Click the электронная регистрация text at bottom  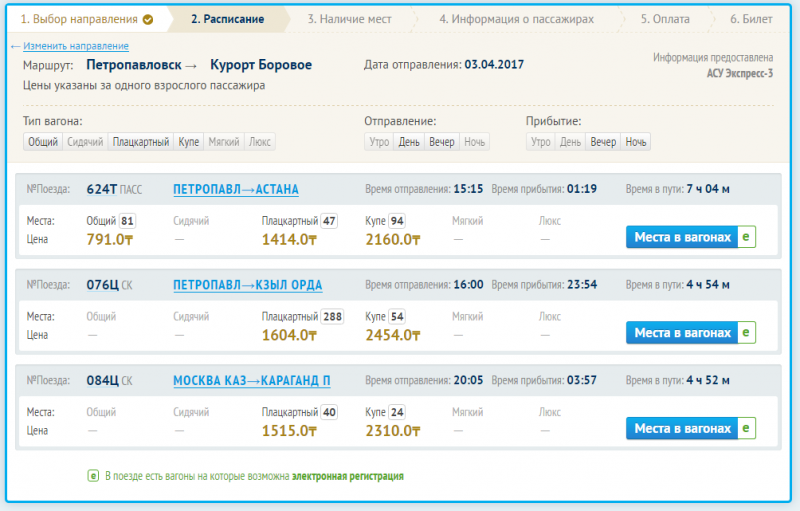coord(347,476)
